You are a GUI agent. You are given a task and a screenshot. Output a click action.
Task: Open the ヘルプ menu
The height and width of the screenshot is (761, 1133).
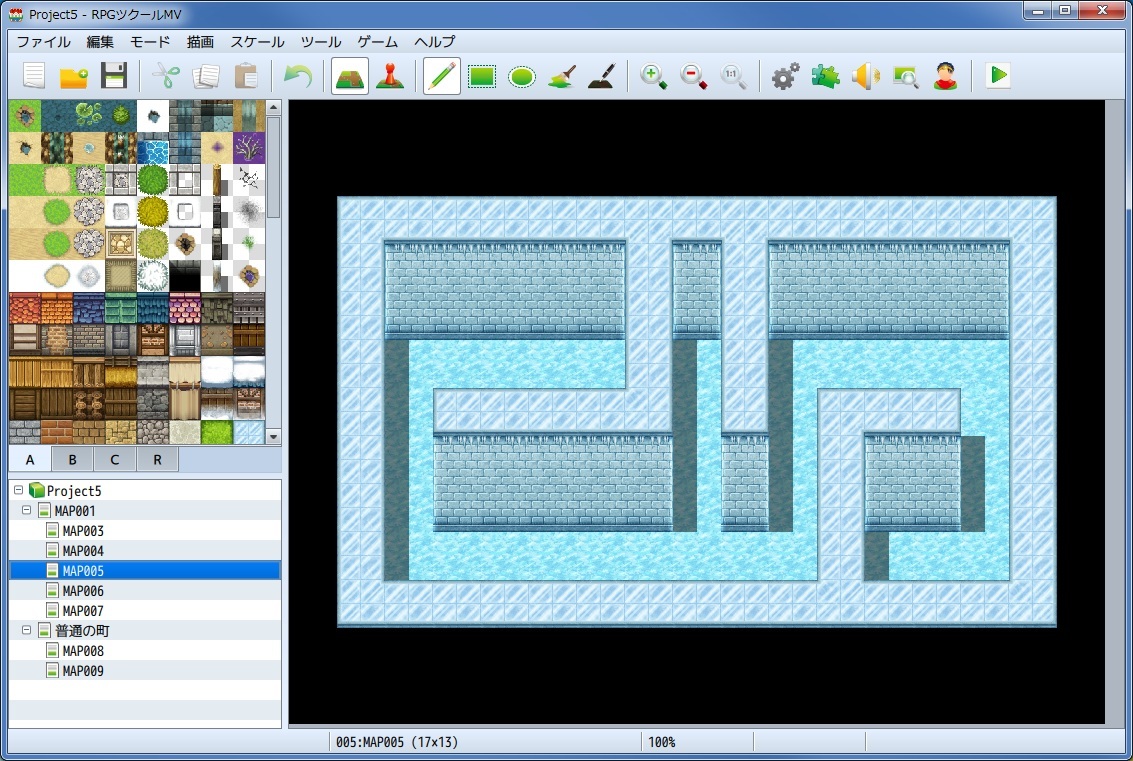click(x=434, y=42)
